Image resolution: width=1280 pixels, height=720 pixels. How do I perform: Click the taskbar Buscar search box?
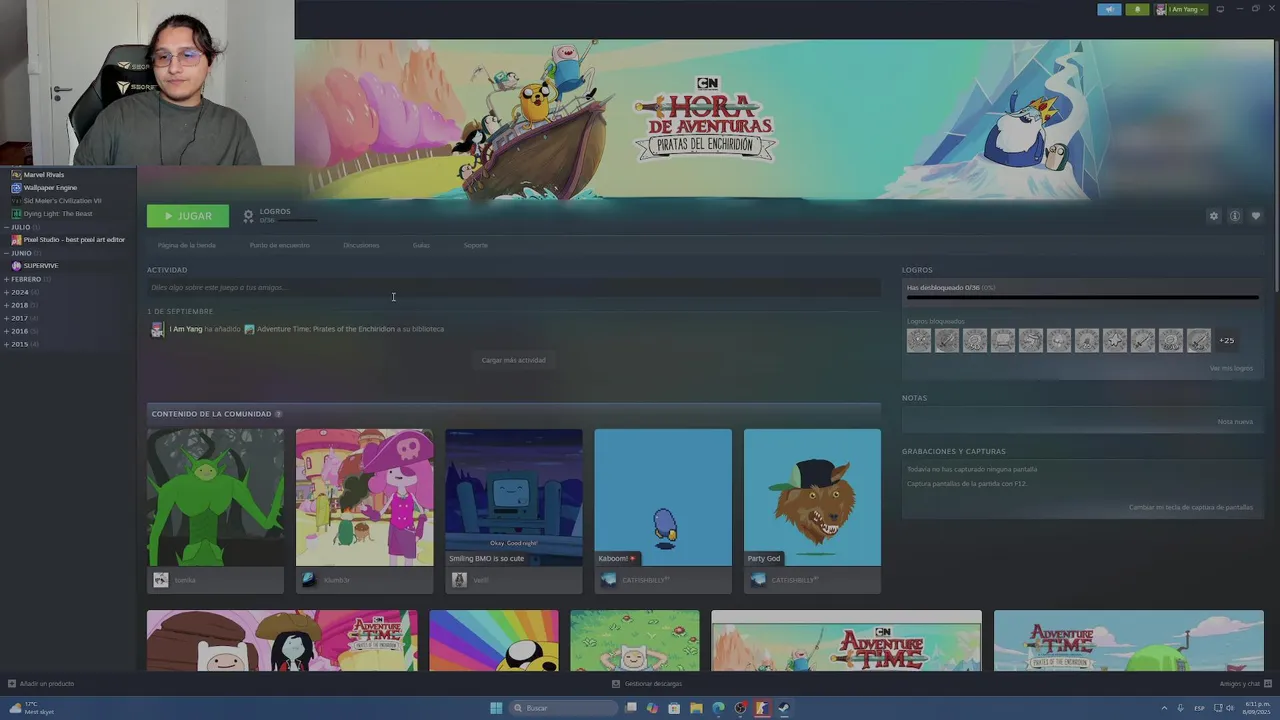[563, 708]
